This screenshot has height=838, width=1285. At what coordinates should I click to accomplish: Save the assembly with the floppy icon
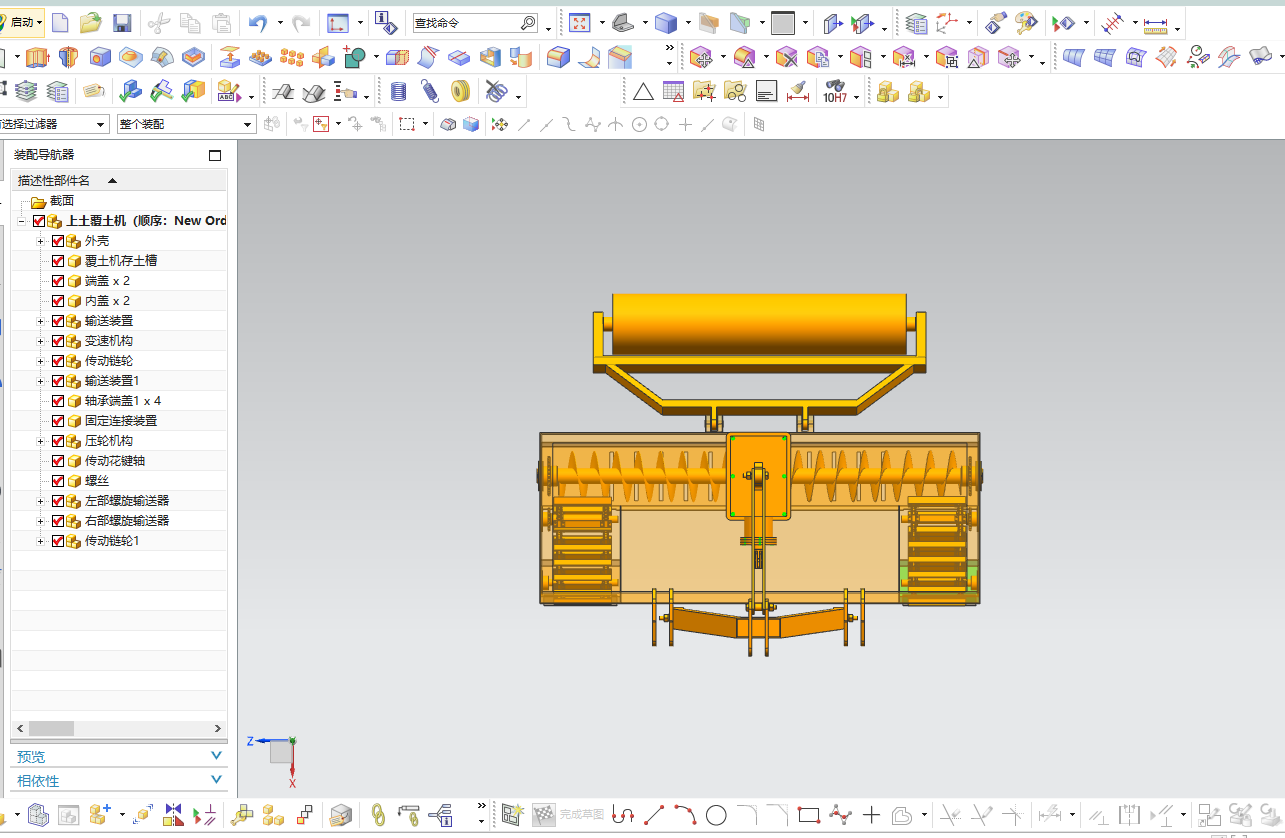pyautogui.click(x=121, y=22)
